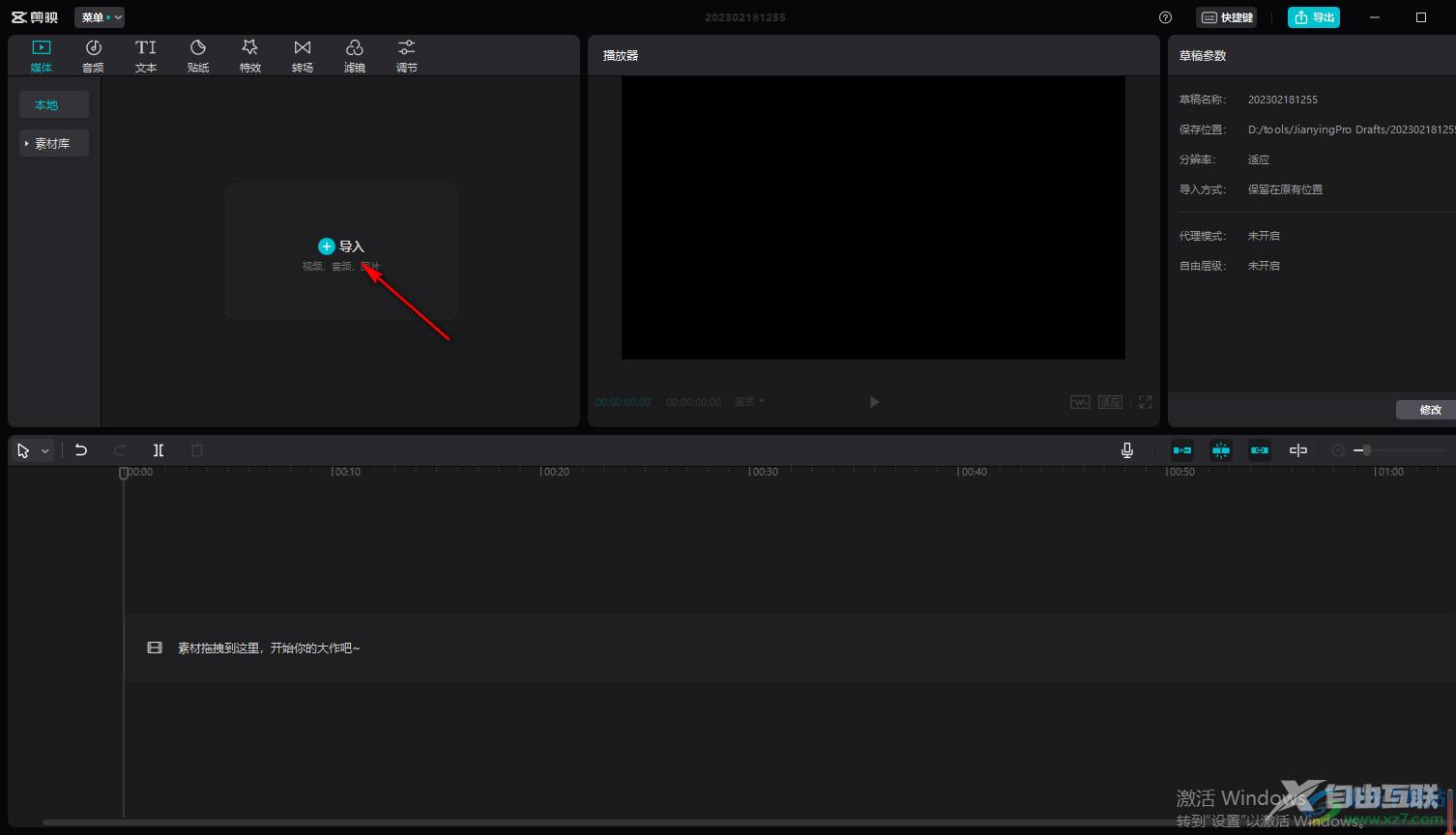The width and height of the screenshot is (1456, 835).
Task: Click the total duration timecode in player
Action: 693,402
